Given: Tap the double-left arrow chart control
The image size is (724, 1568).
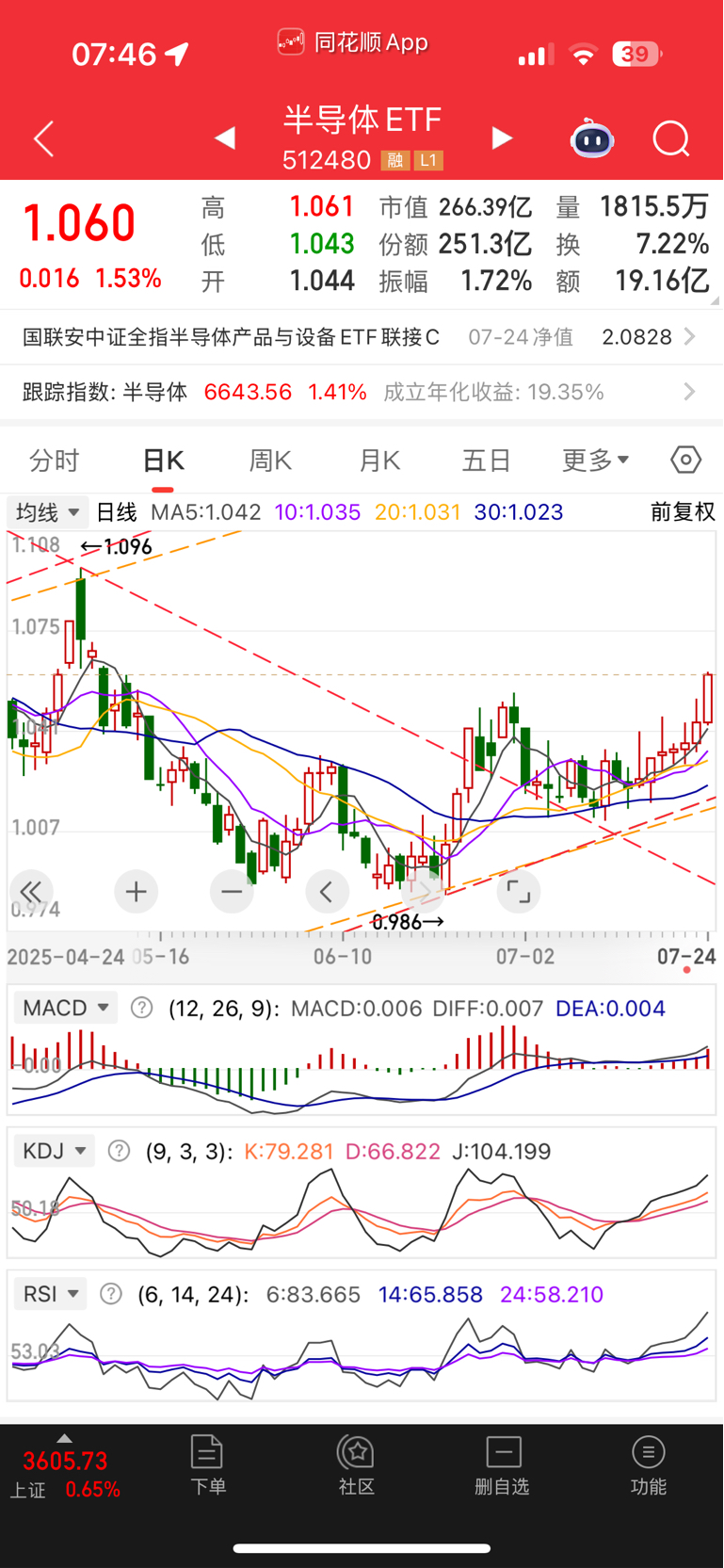Looking at the screenshot, I should 31,892.
